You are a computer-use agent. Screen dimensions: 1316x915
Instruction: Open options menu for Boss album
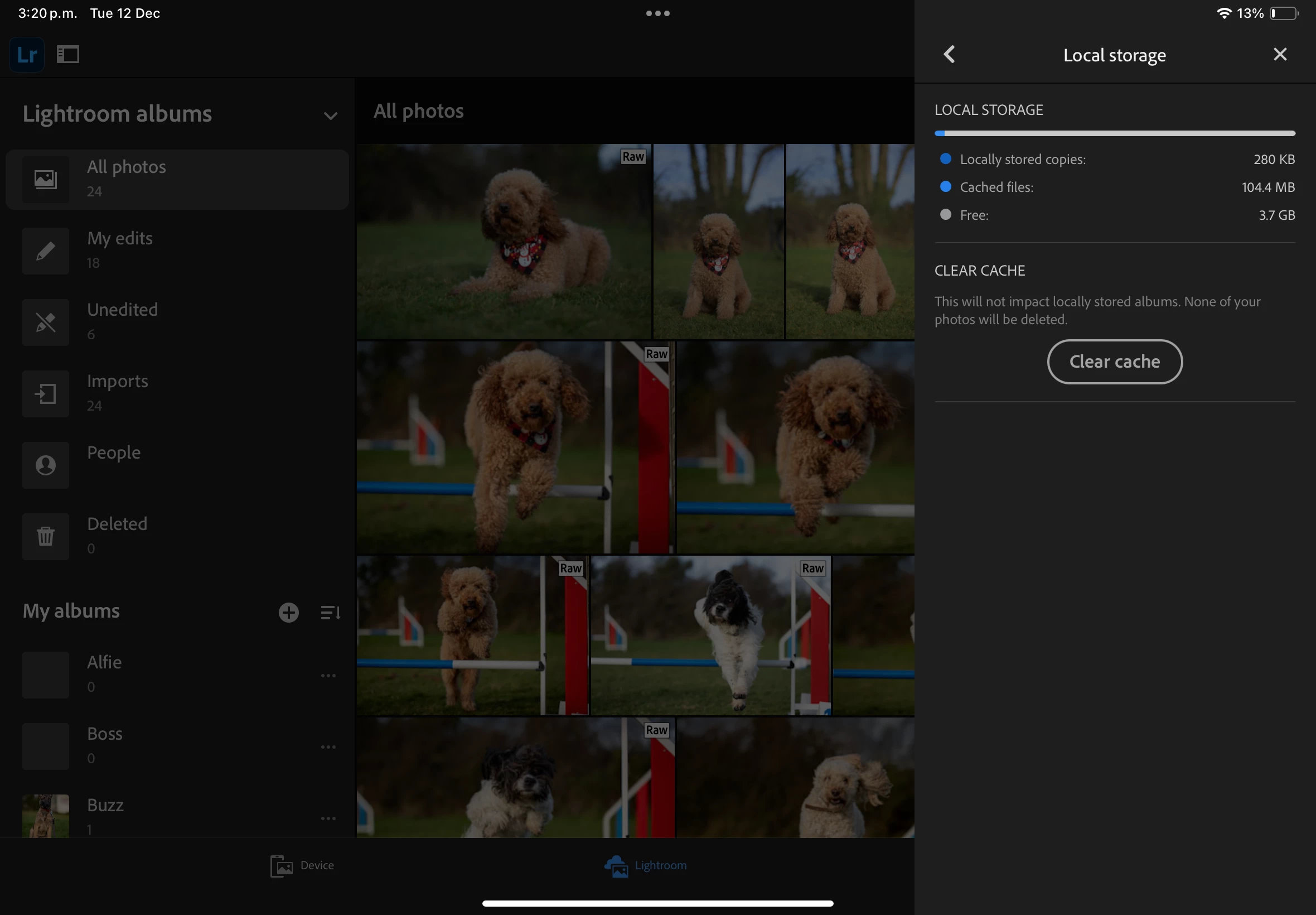pyautogui.click(x=328, y=747)
